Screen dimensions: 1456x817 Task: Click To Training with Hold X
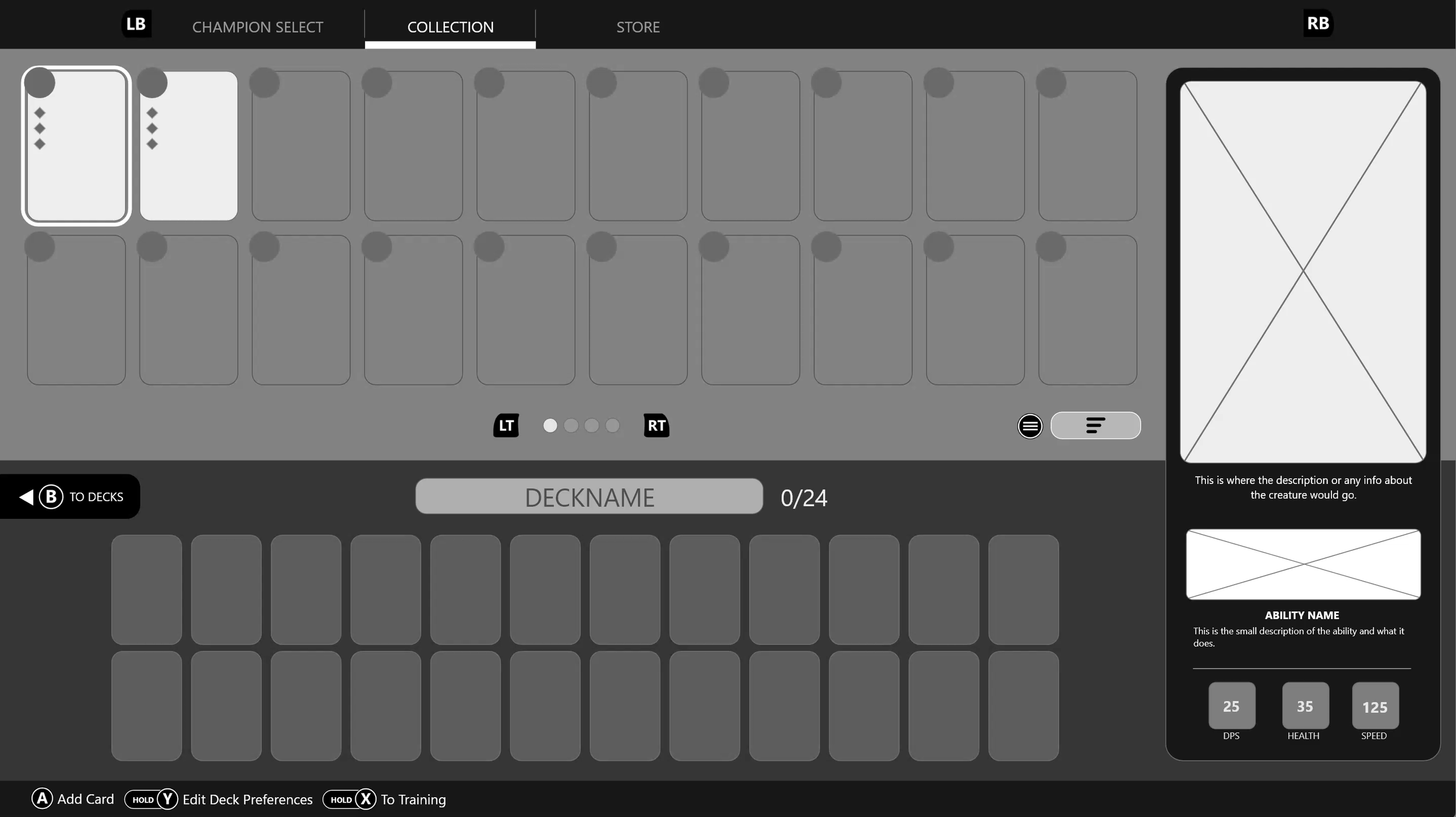pos(412,799)
